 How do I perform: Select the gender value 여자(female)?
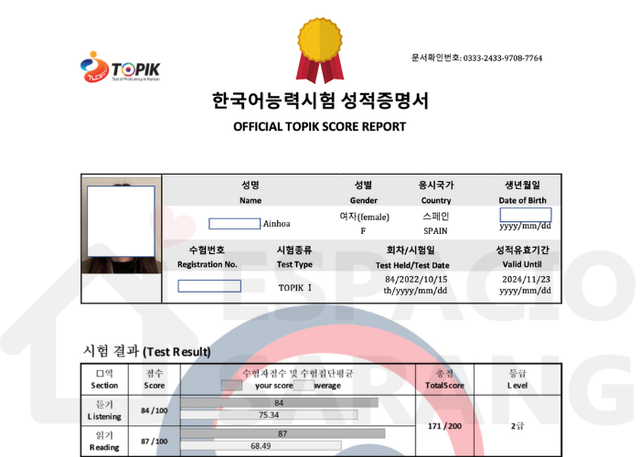pyautogui.click(x=364, y=216)
